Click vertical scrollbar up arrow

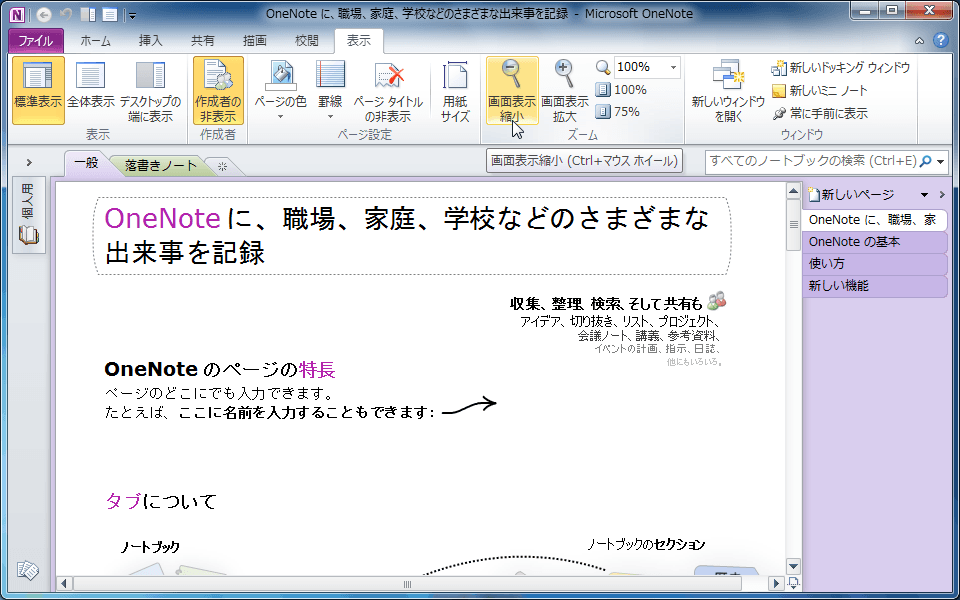(793, 192)
